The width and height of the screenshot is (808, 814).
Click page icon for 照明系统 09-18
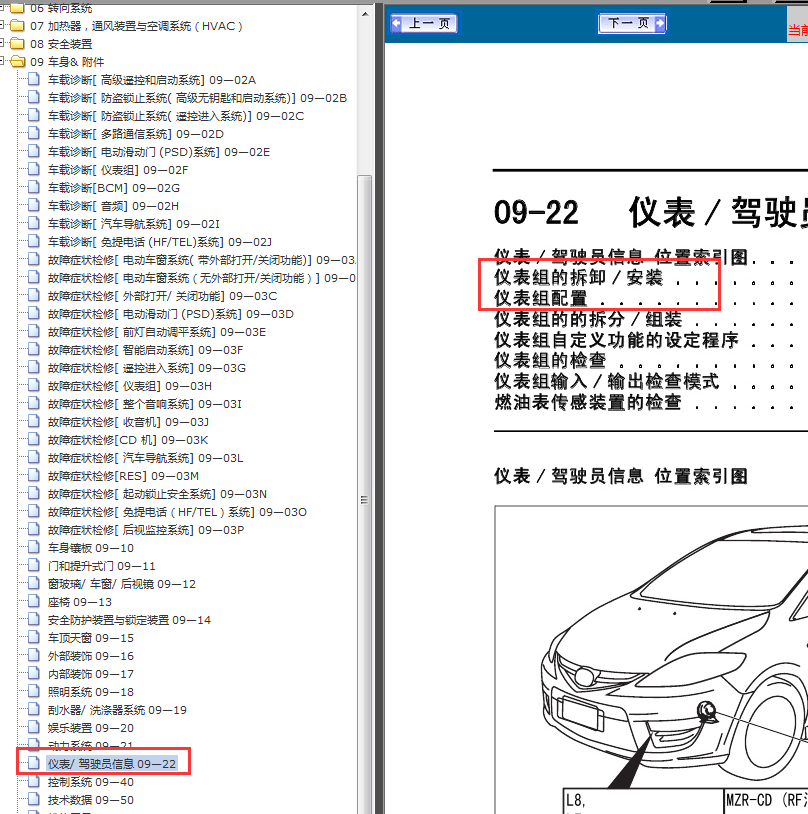click(34, 691)
